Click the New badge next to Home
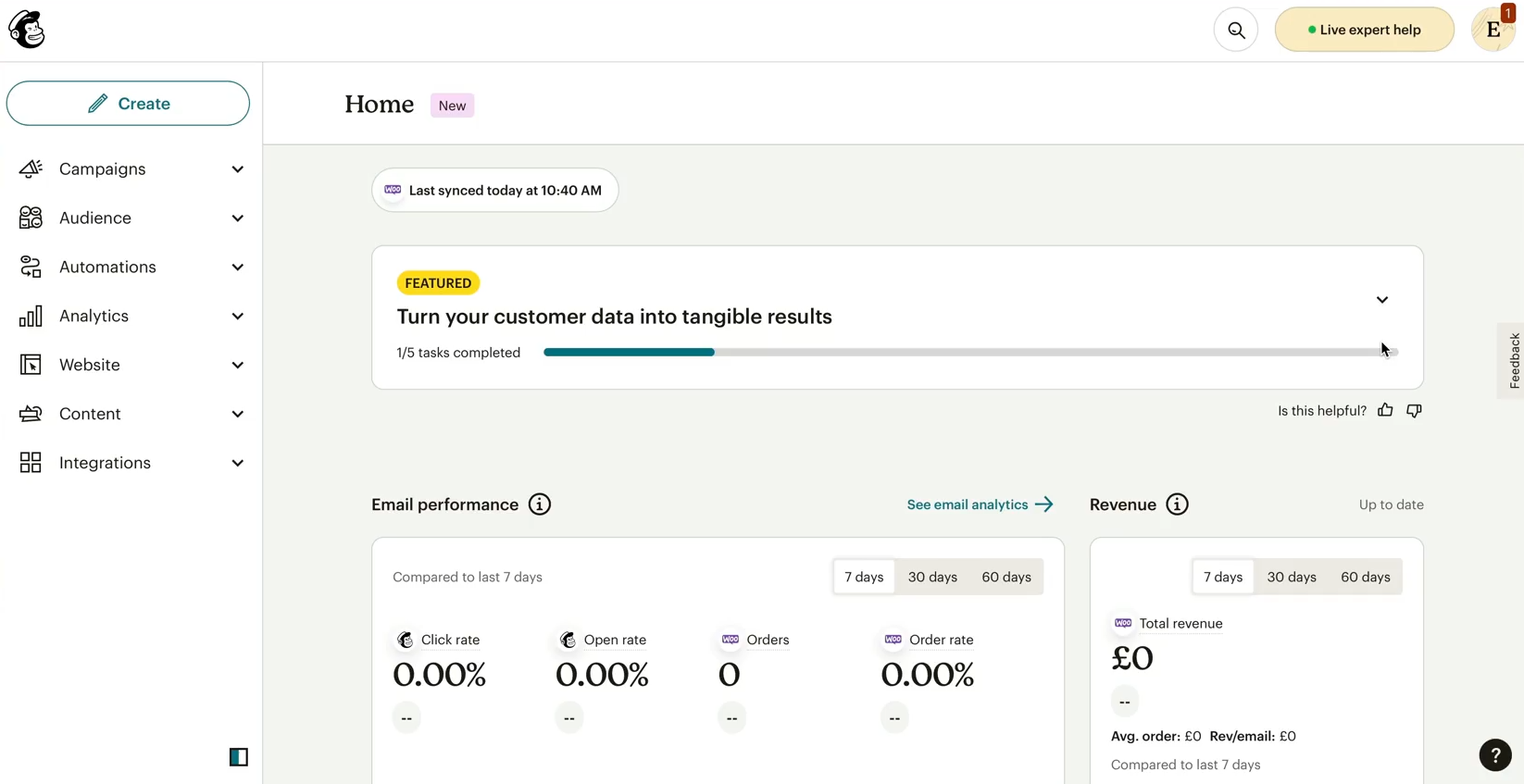This screenshot has width=1524, height=784. (452, 106)
